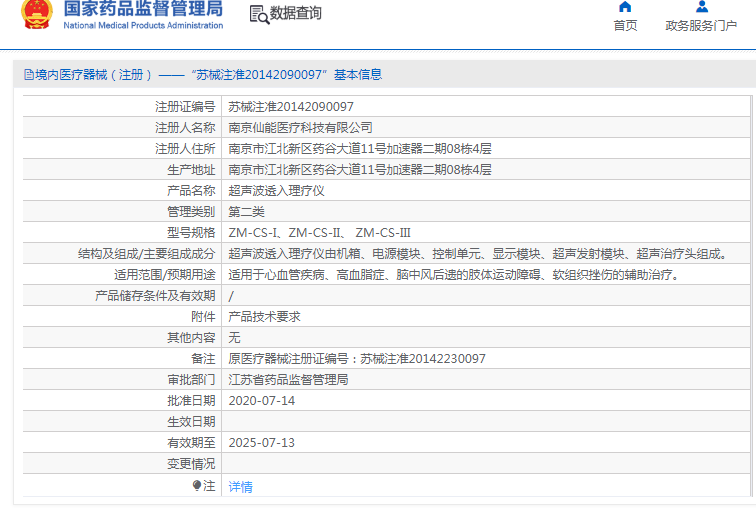Select product name 超声波透入理疗仪
The width and height of the screenshot is (756, 508).
276,191
